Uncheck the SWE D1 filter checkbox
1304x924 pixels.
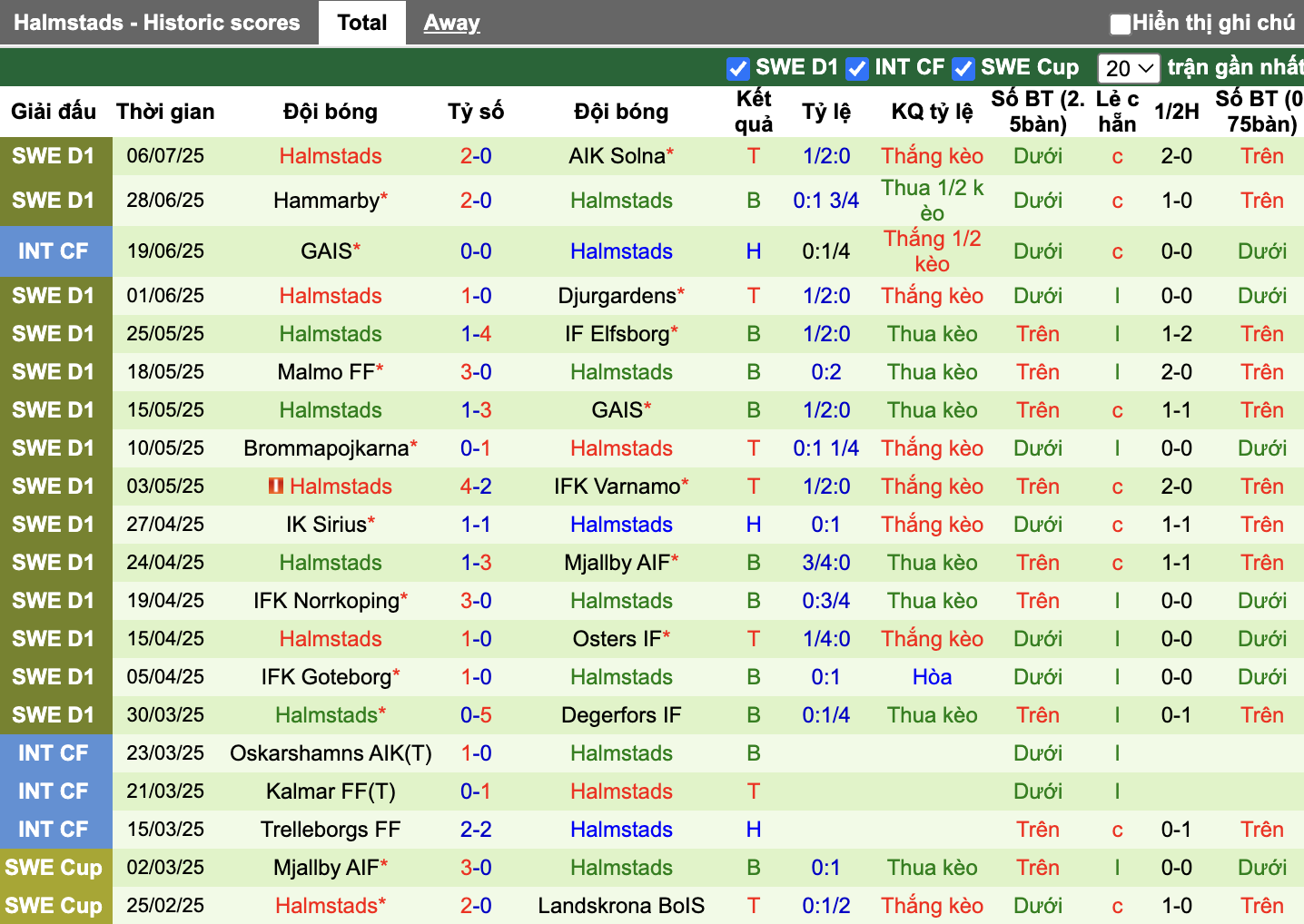pos(737,68)
